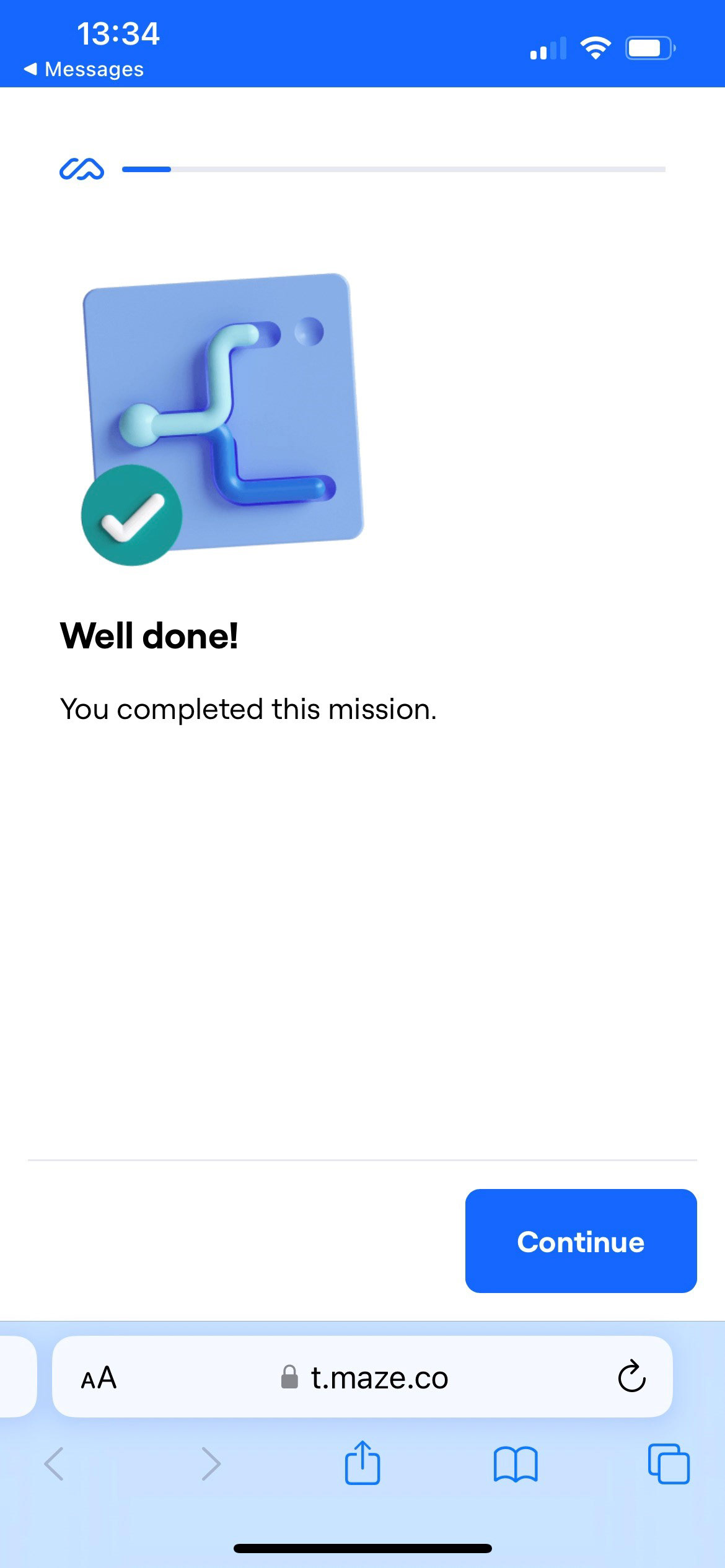
Task: Tap the battery status icon
Action: click(x=650, y=48)
